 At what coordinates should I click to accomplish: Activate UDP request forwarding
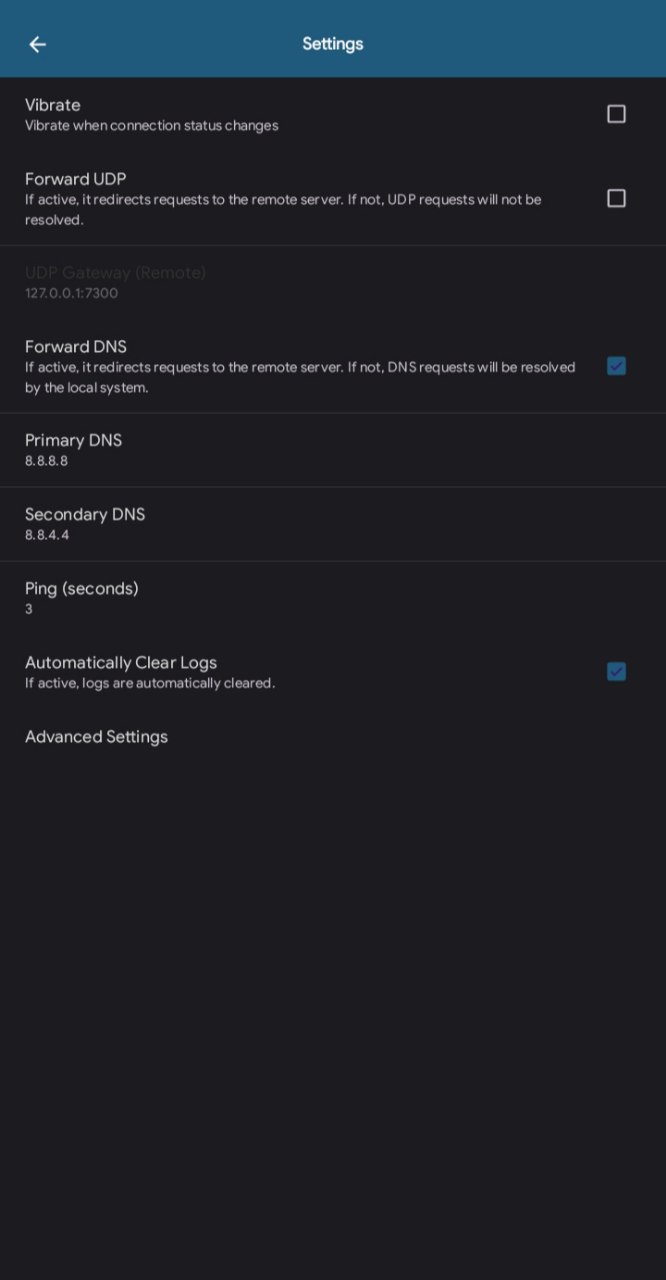(616, 198)
